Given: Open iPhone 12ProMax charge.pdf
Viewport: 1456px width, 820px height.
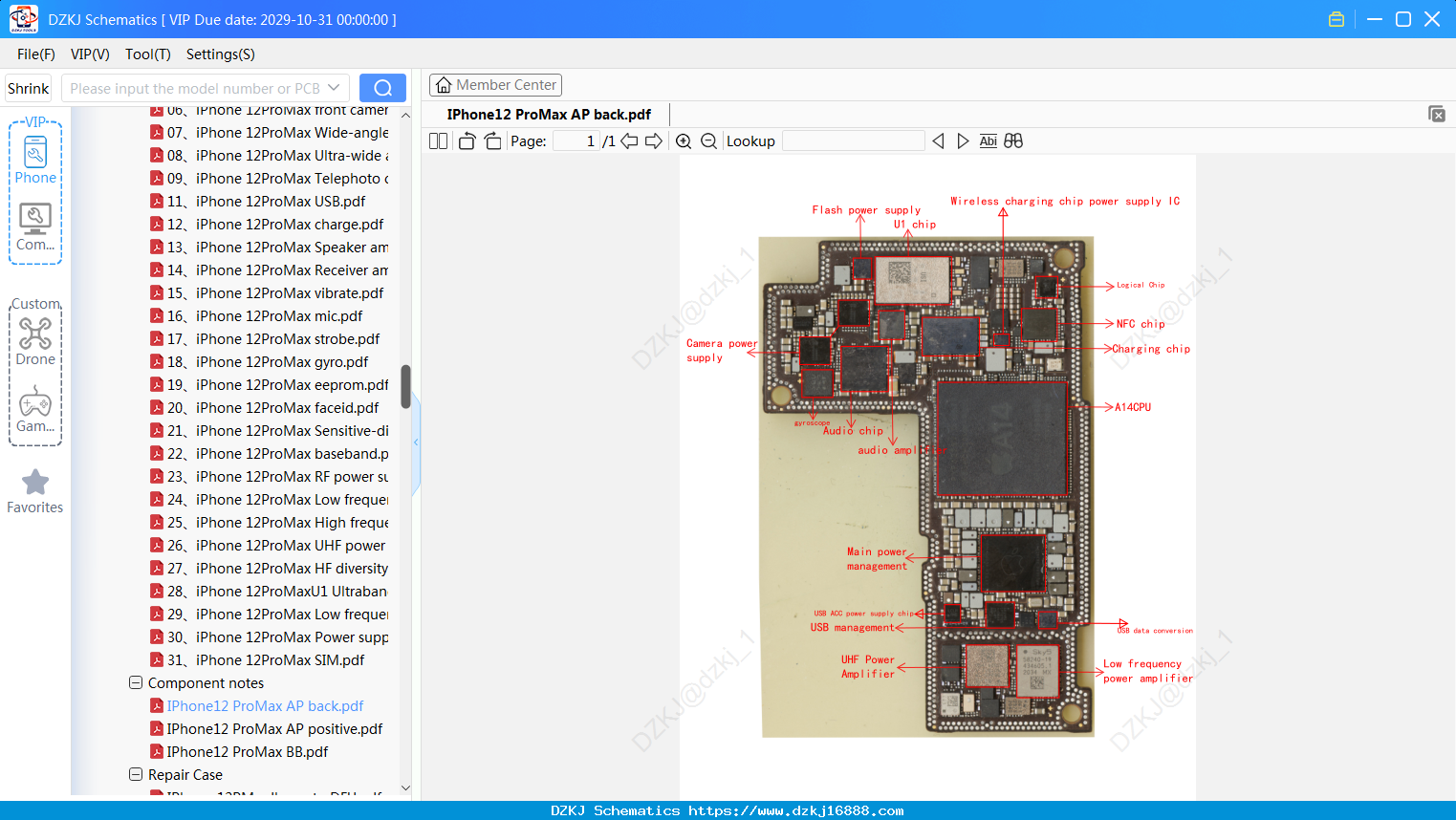Looking at the screenshot, I should [x=267, y=225].
